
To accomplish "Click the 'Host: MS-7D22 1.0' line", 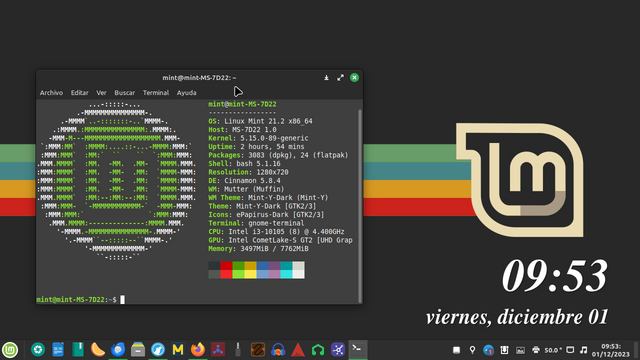I will (242, 130).
